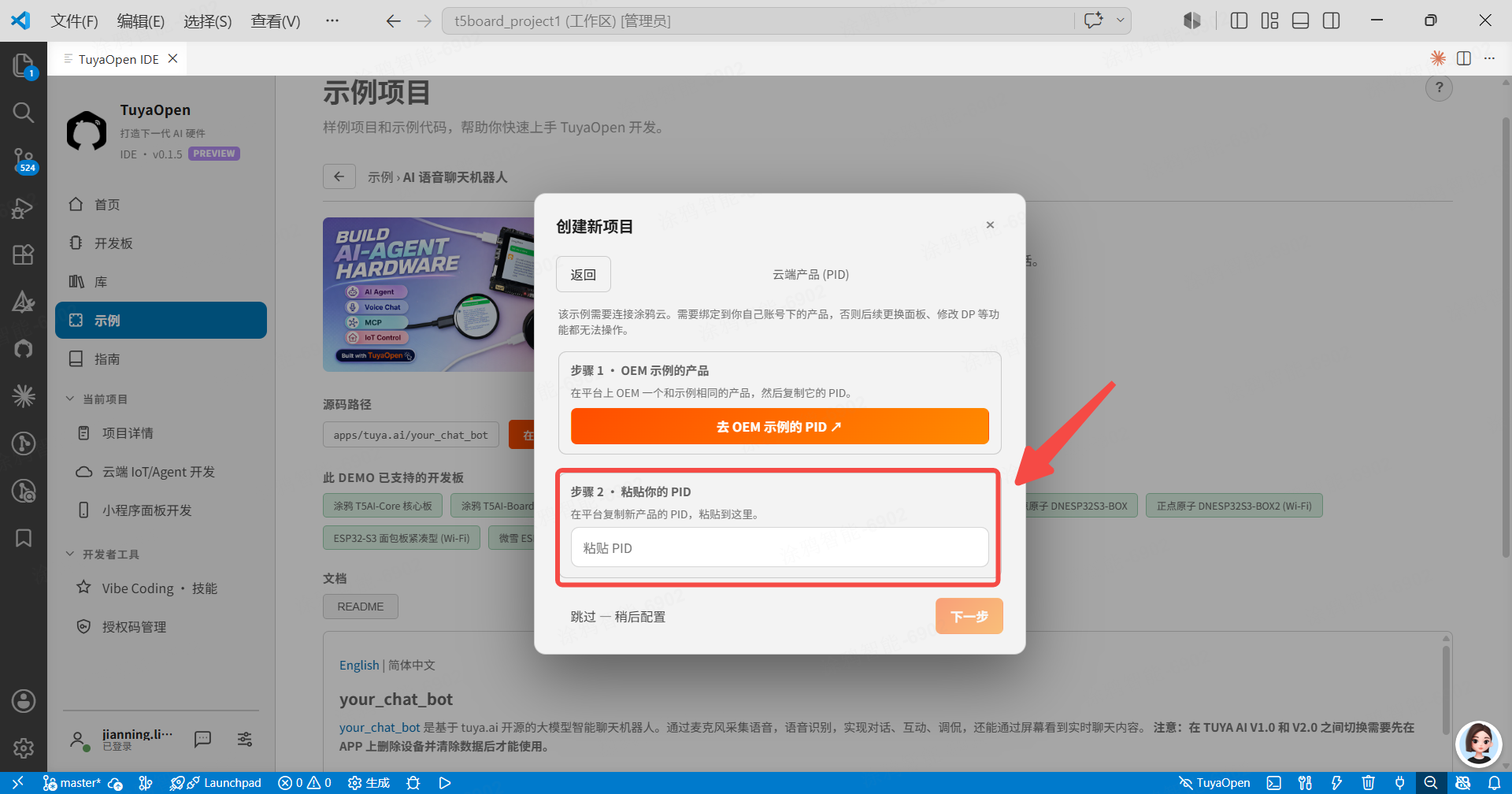
Task: Click the run play icon in status bar
Action: click(x=445, y=783)
